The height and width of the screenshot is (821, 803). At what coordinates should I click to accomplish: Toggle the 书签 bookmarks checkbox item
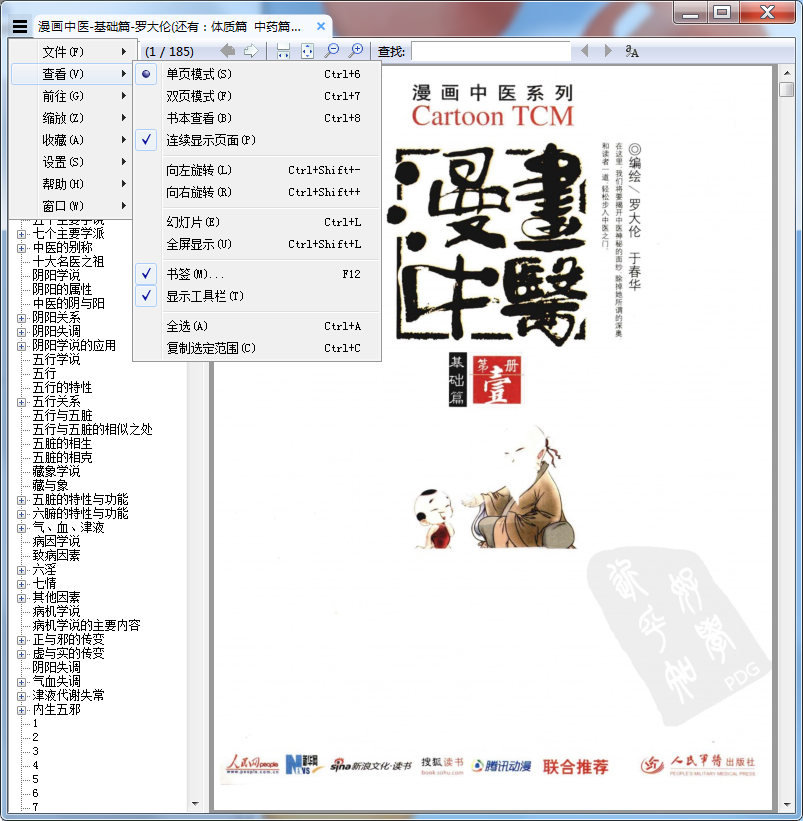click(194, 274)
